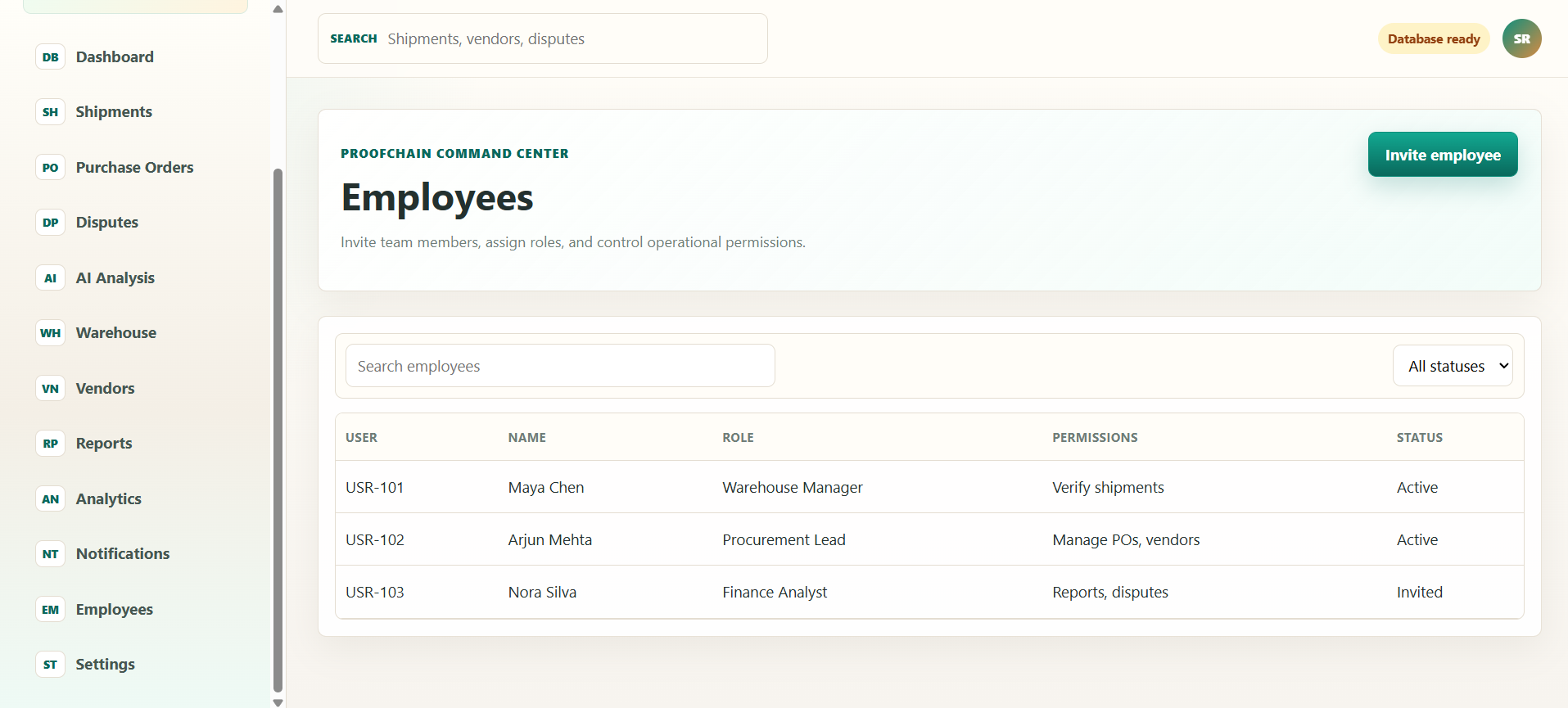The height and width of the screenshot is (708, 1568).
Task: Open the SR user avatar
Action: click(x=1521, y=38)
